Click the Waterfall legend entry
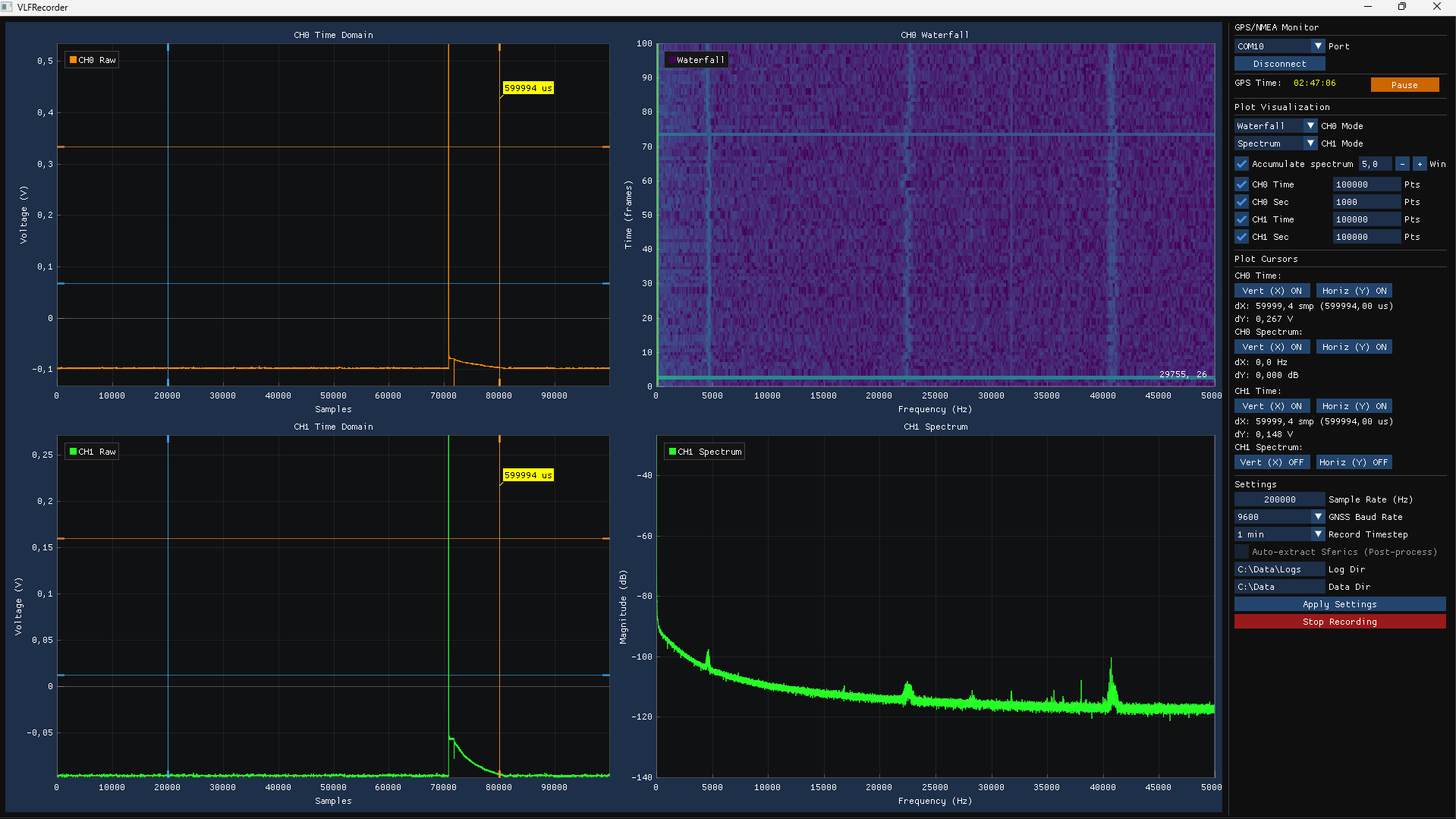The width and height of the screenshot is (1456, 819). point(697,60)
